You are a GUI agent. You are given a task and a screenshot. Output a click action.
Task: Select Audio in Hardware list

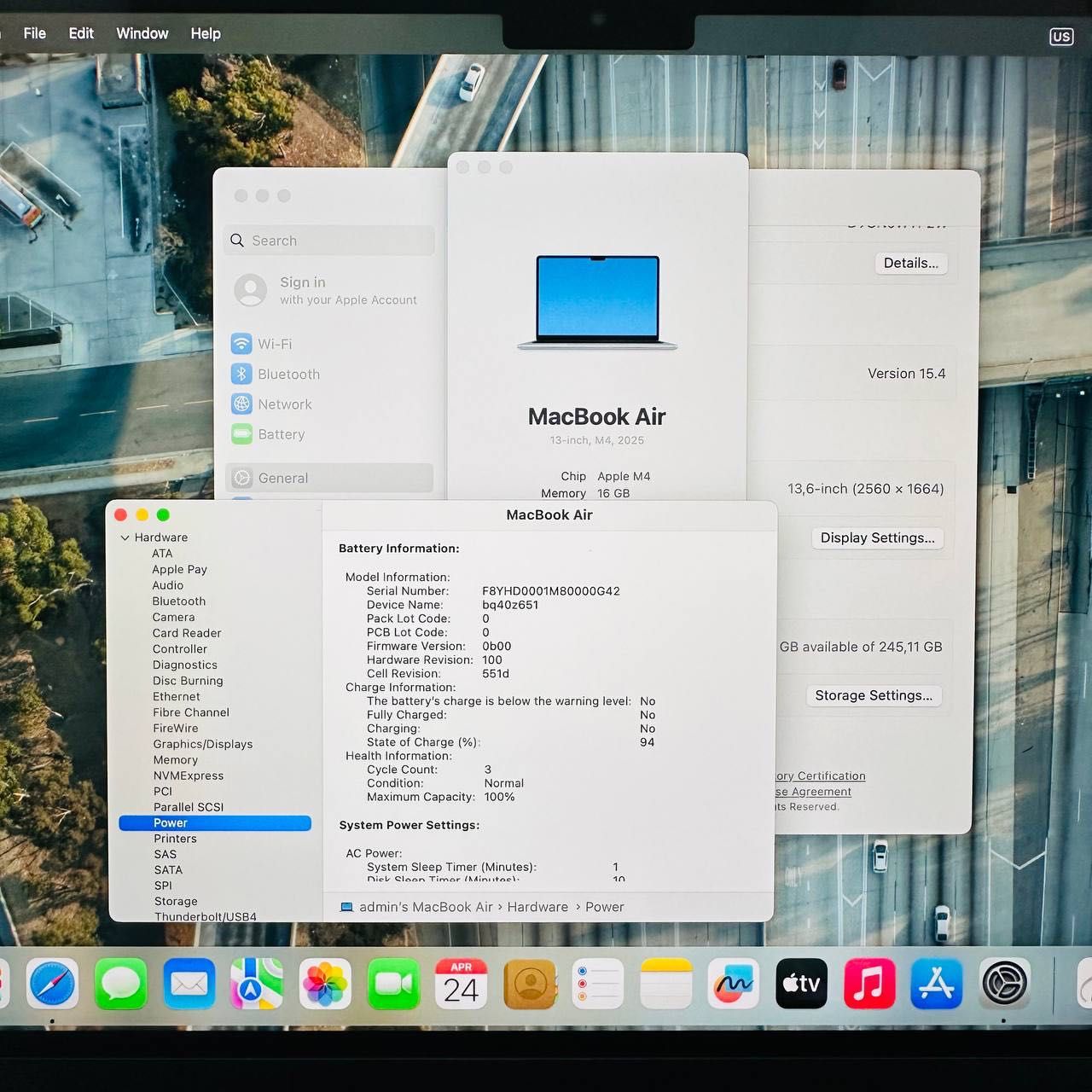point(167,585)
